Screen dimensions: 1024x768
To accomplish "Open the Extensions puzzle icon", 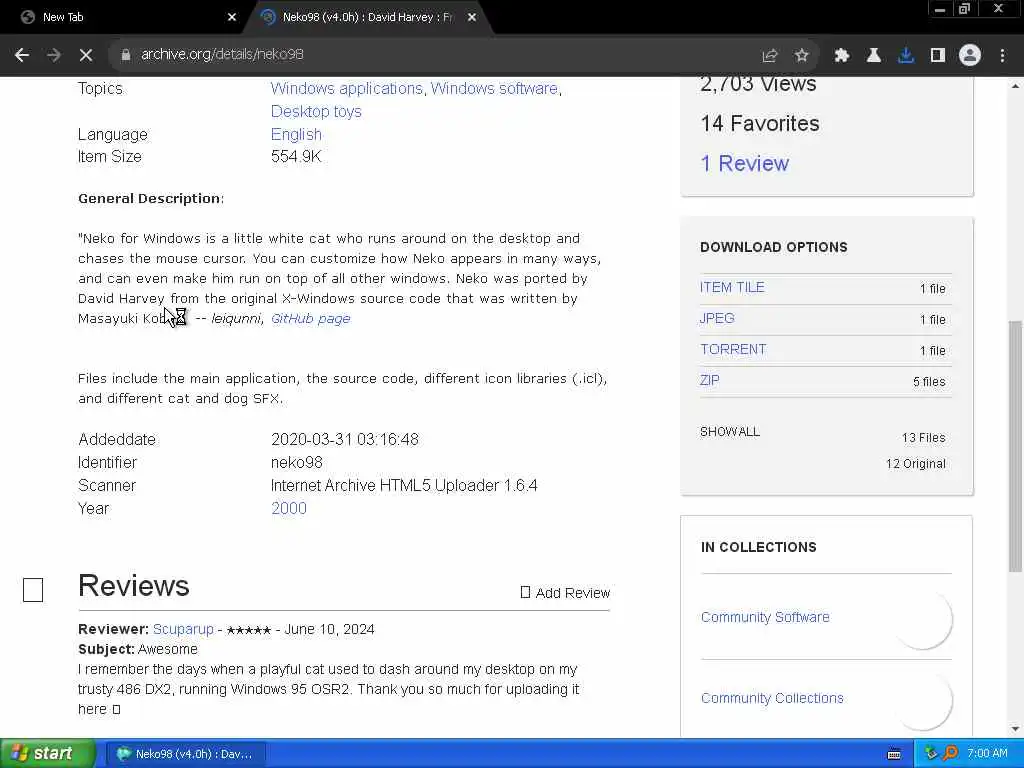I will click(842, 56).
